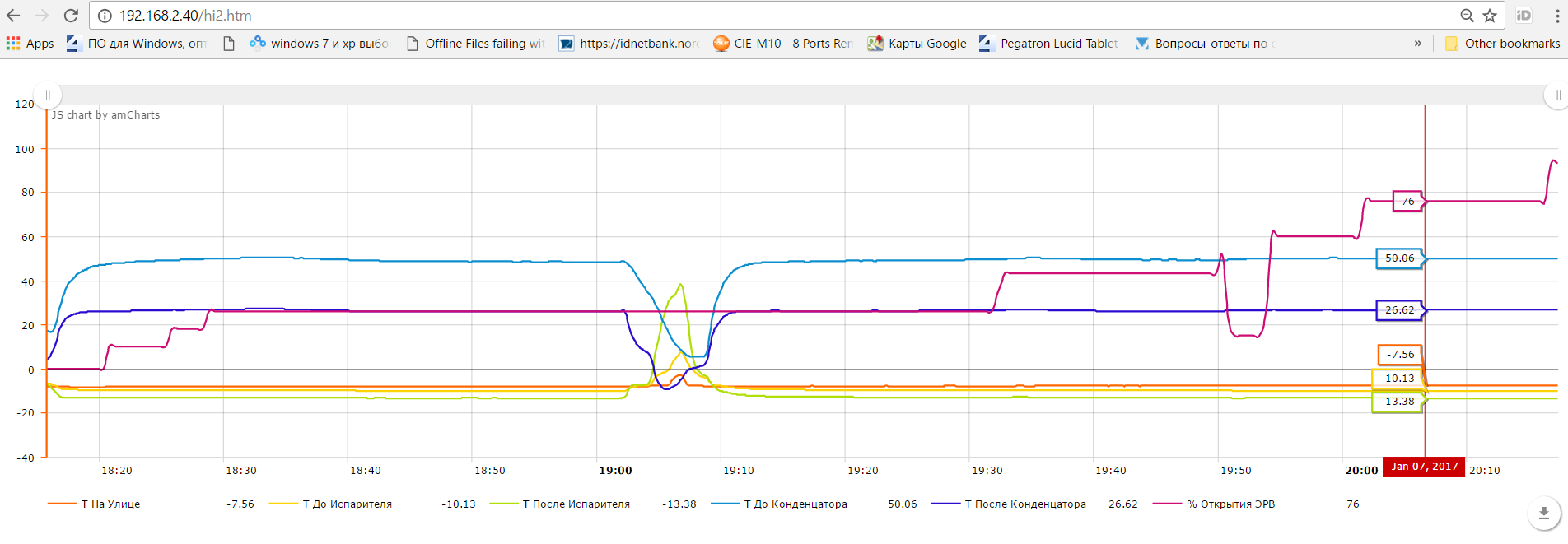View site information icon in address bar
This screenshot has width=1568, height=544.
tap(105, 16)
